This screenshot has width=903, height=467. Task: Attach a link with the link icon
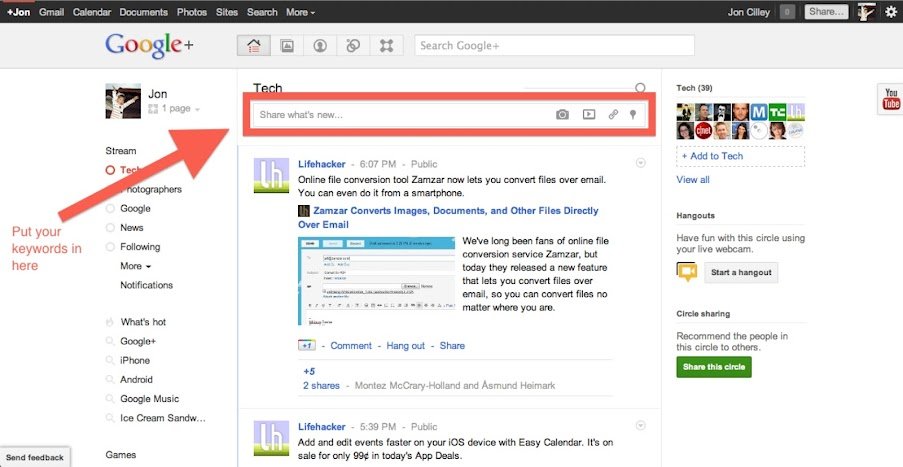tap(613, 115)
